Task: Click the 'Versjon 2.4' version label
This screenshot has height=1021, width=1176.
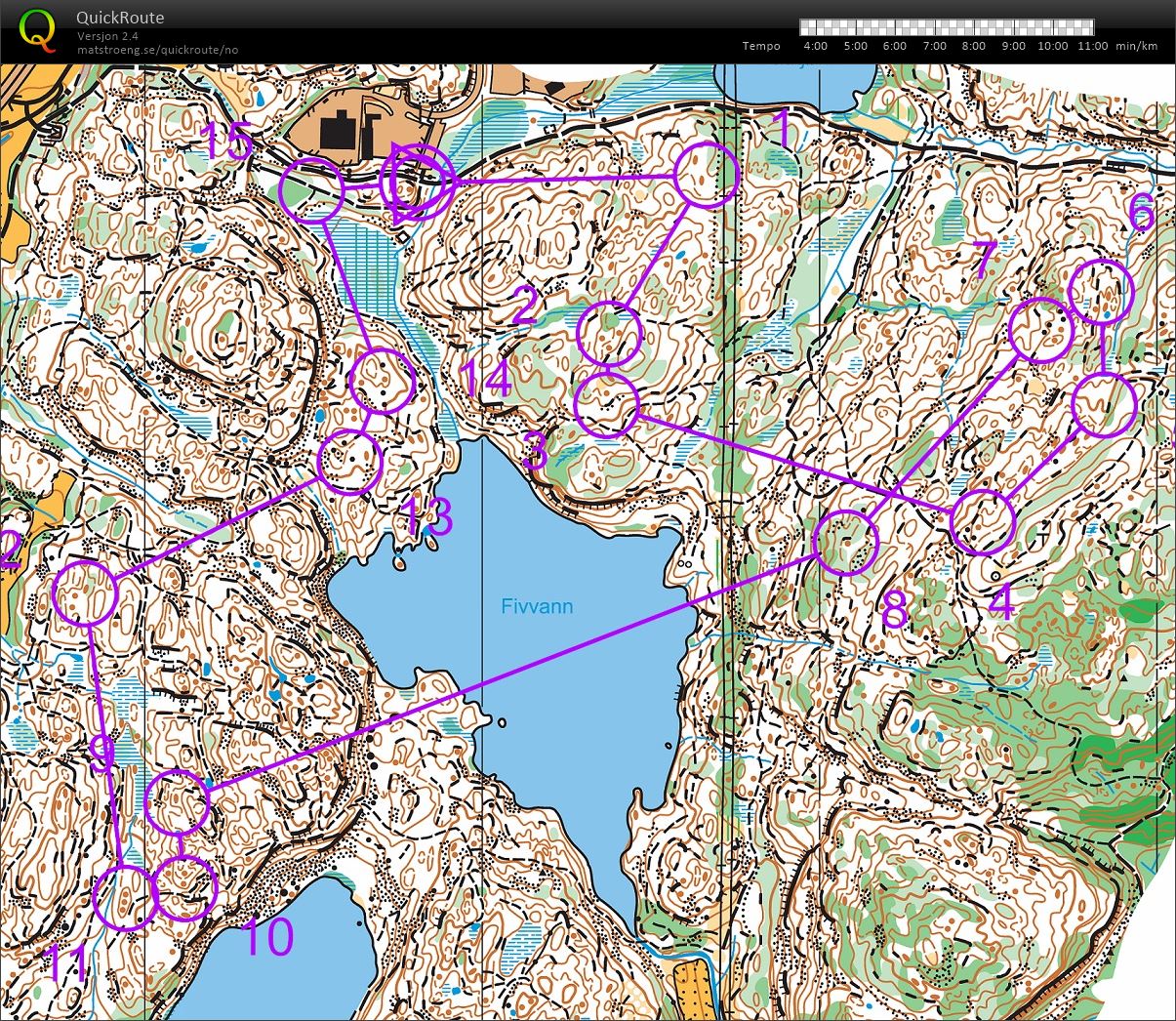Action: click(x=107, y=36)
